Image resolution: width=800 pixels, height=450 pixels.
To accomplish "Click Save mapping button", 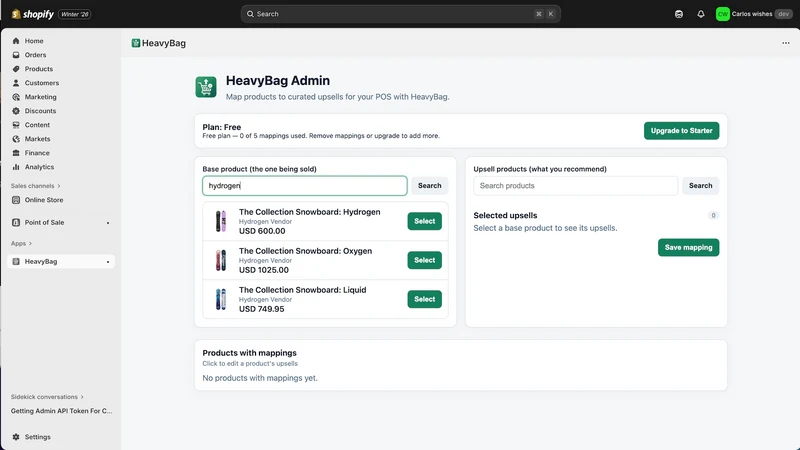I will tap(688, 247).
